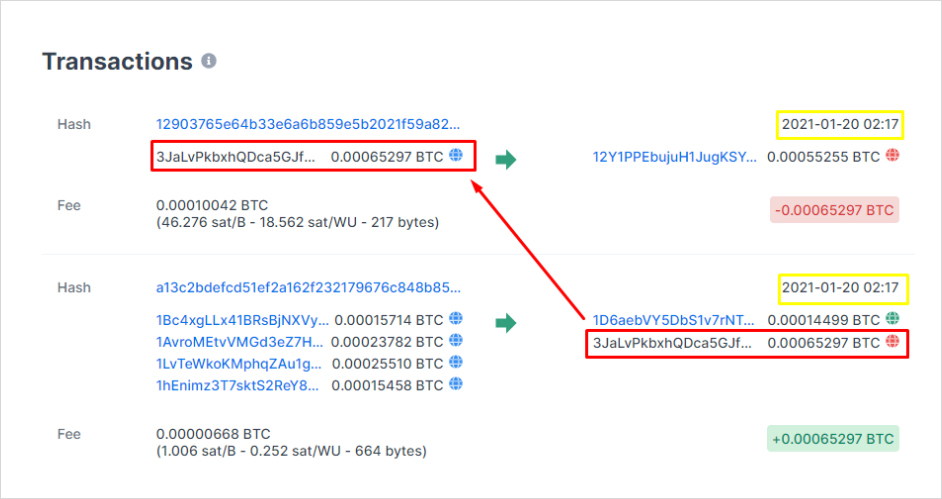Click blue globe next to 0.00023782 BTC
Screen dimensions: 942x499
[457, 340]
